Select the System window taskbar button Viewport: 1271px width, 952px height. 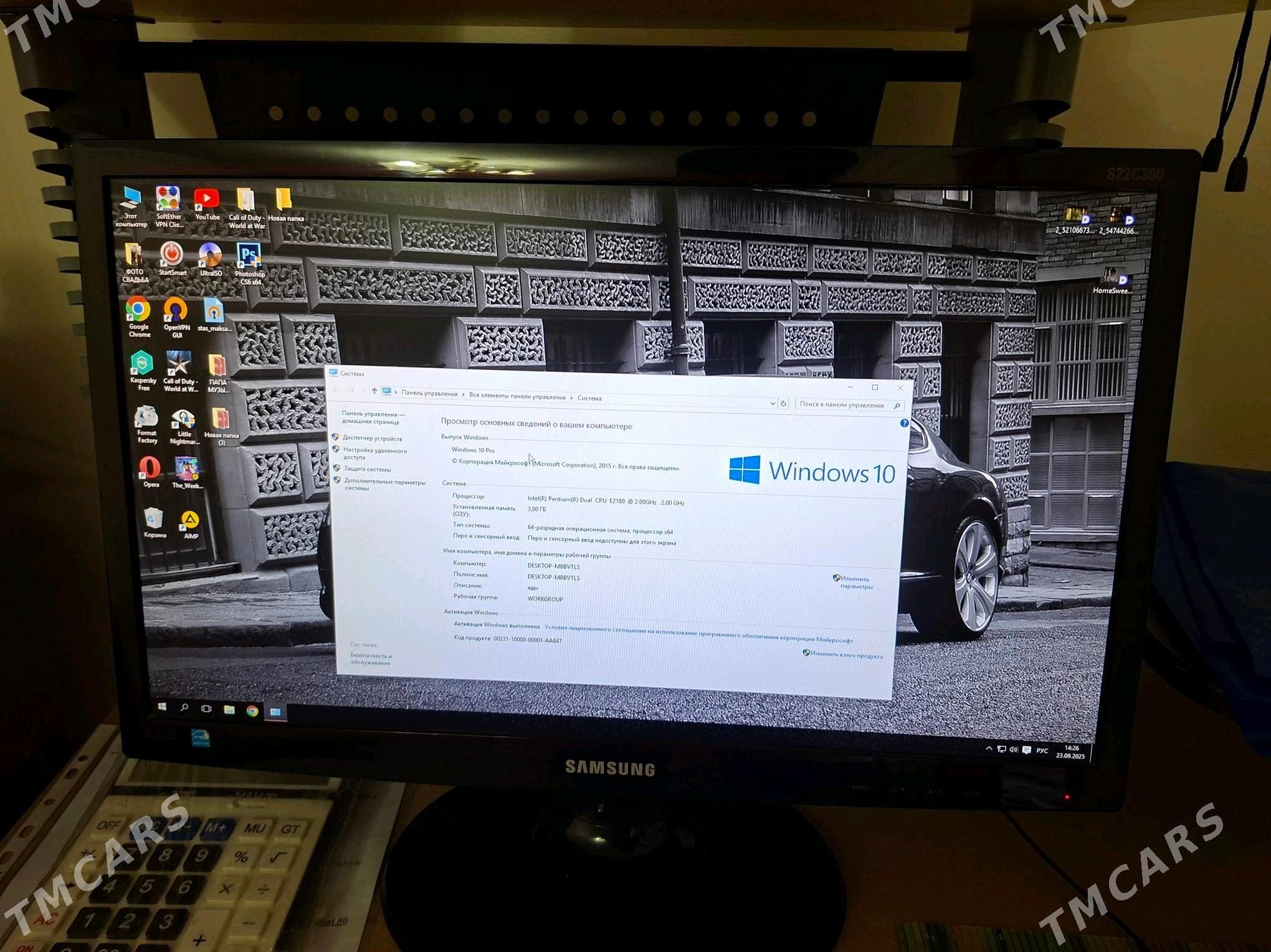coord(275,712)
